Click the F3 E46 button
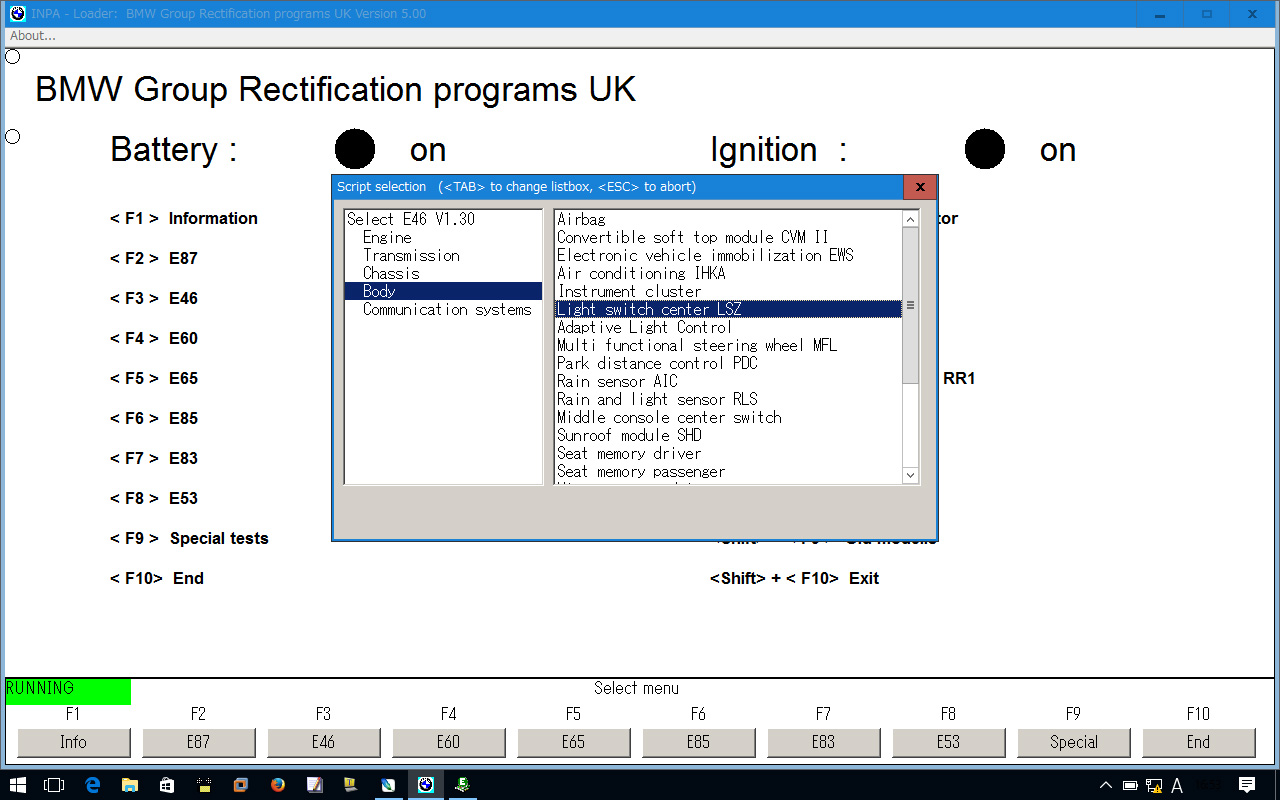 coord(323,742)
